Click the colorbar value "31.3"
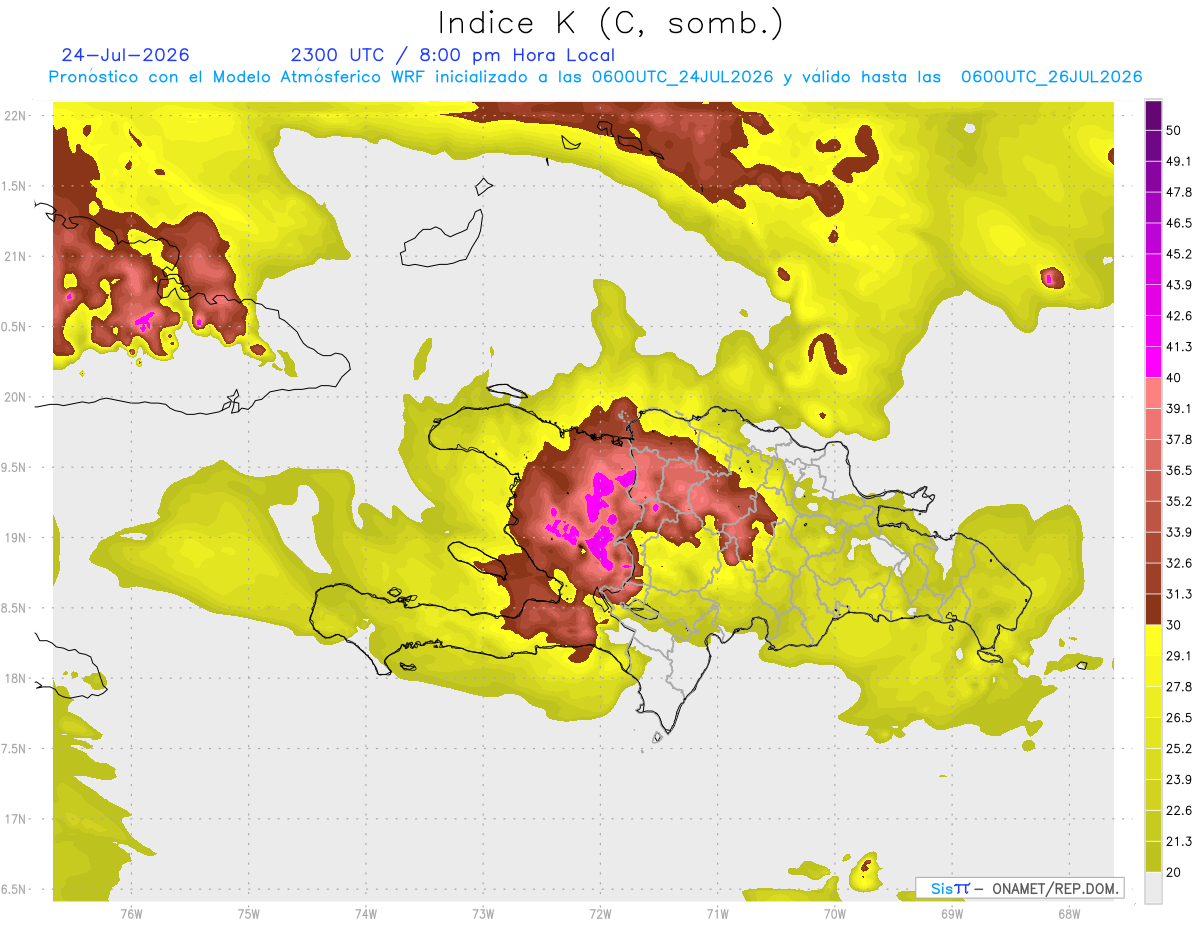The image size is (1200, 927). pos(1179,594)
